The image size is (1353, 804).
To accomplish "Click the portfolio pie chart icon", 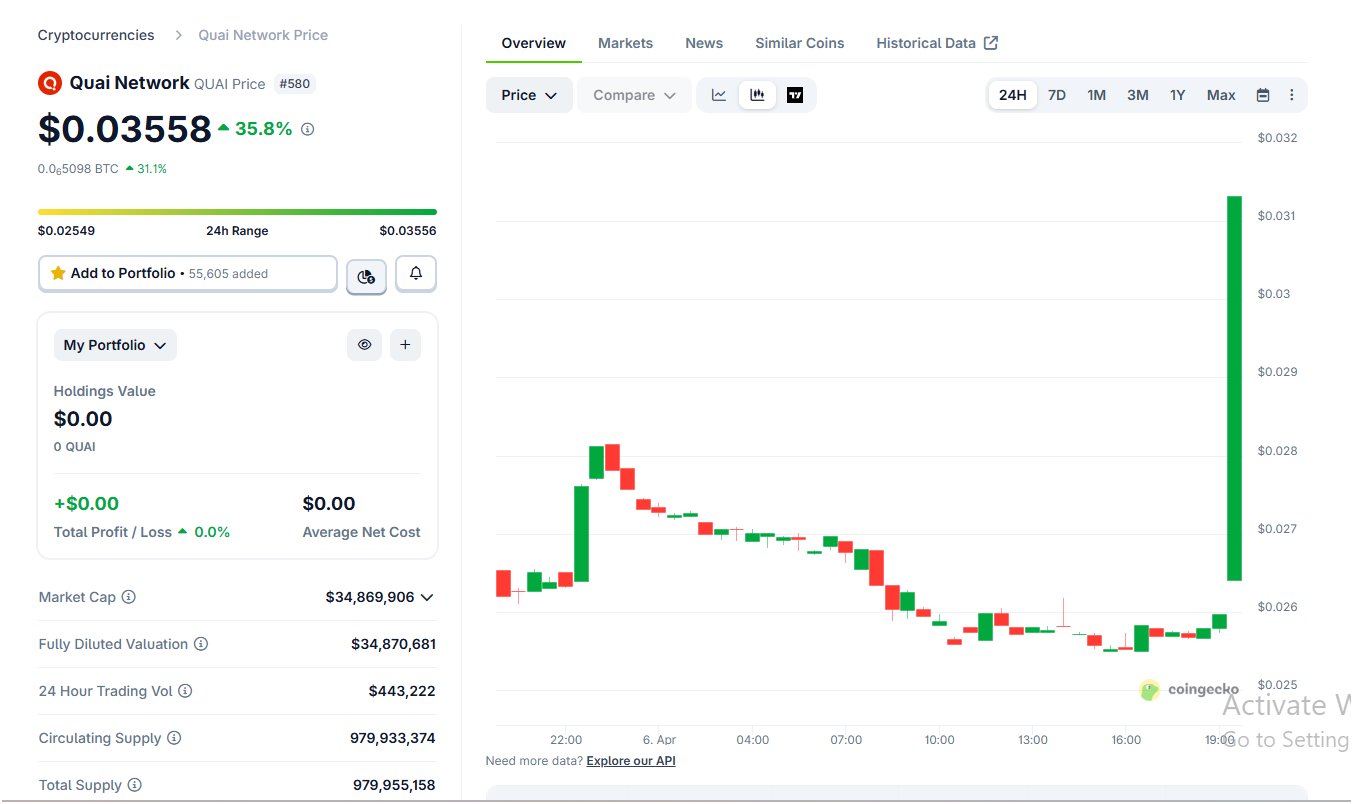I will point(366,276).
